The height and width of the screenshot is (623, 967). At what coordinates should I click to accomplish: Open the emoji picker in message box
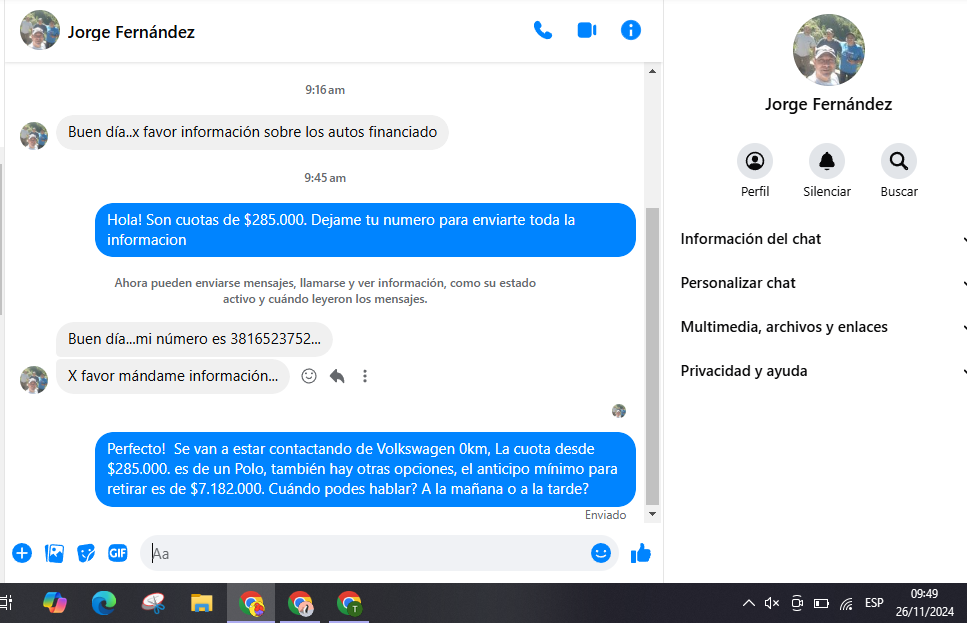click(600, 553)
